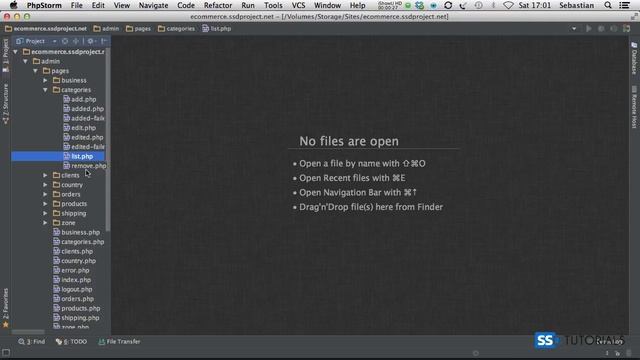Open the 6: TODO tool window
The image size is (640, 360).
pyautogui.click(x=71, y=342)
